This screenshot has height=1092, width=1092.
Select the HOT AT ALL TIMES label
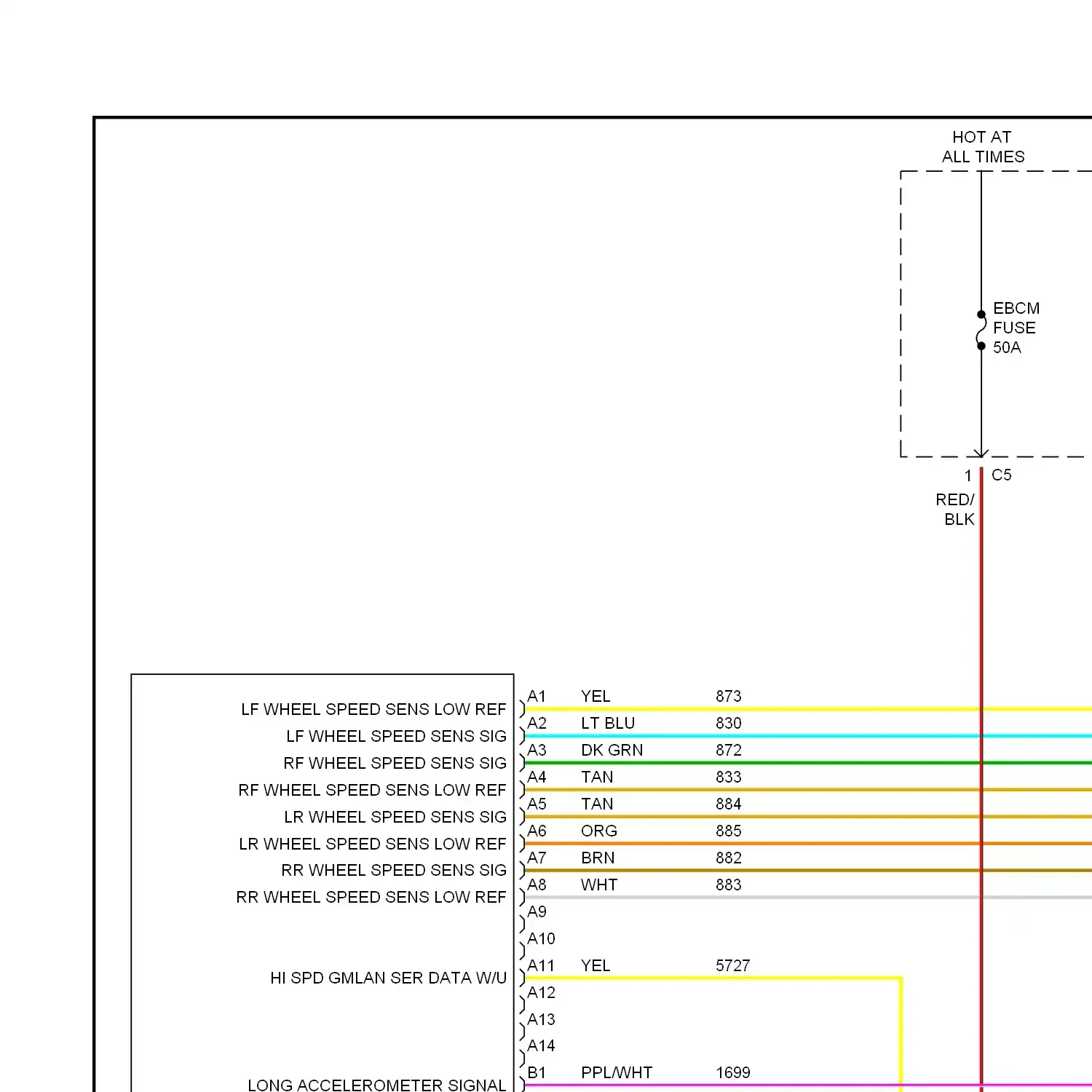pyautogui.click(x=983, y=147)
